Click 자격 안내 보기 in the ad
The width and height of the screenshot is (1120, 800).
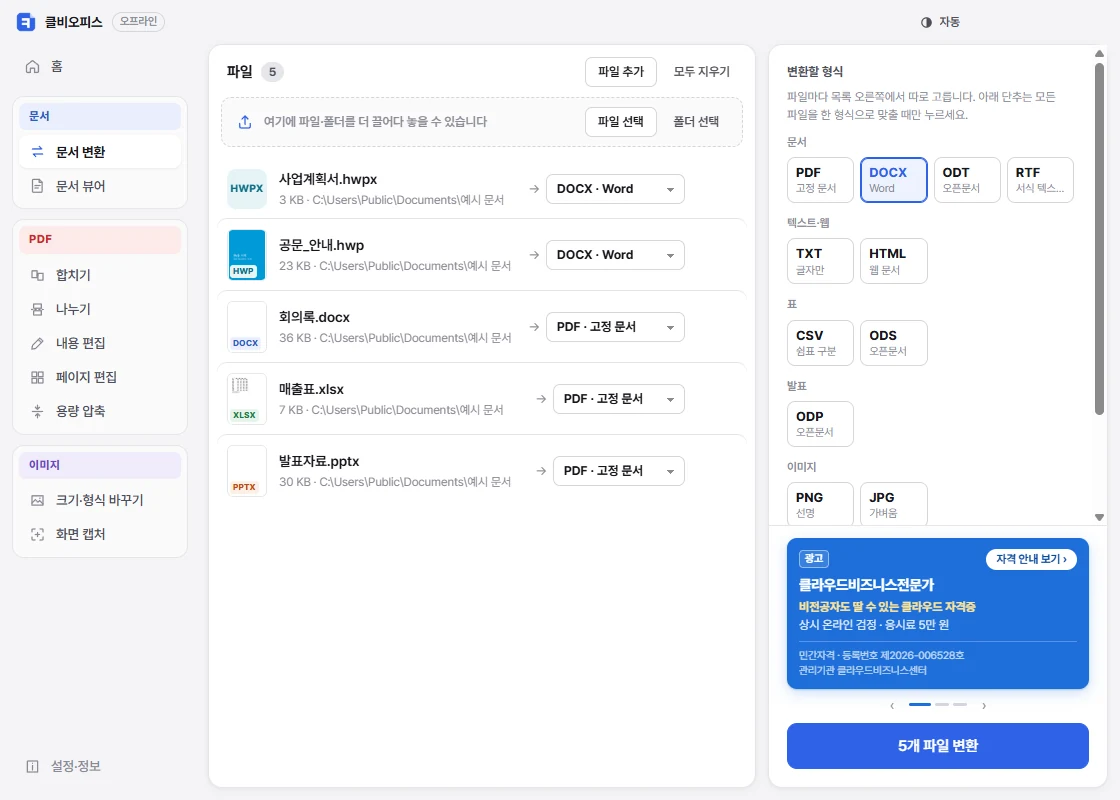pyautogui.click(x=1031, y=559)
